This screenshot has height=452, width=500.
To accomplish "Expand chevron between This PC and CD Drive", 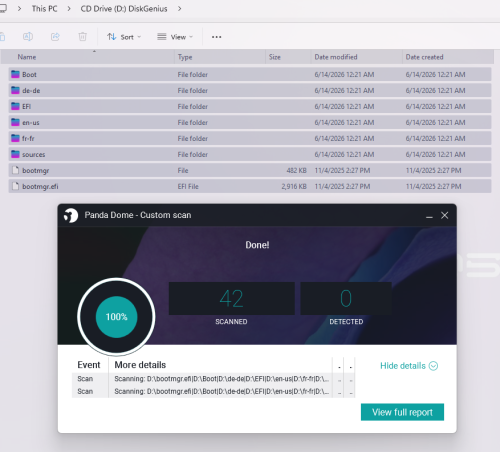I will pyautogui.click(x=69, y=9).
